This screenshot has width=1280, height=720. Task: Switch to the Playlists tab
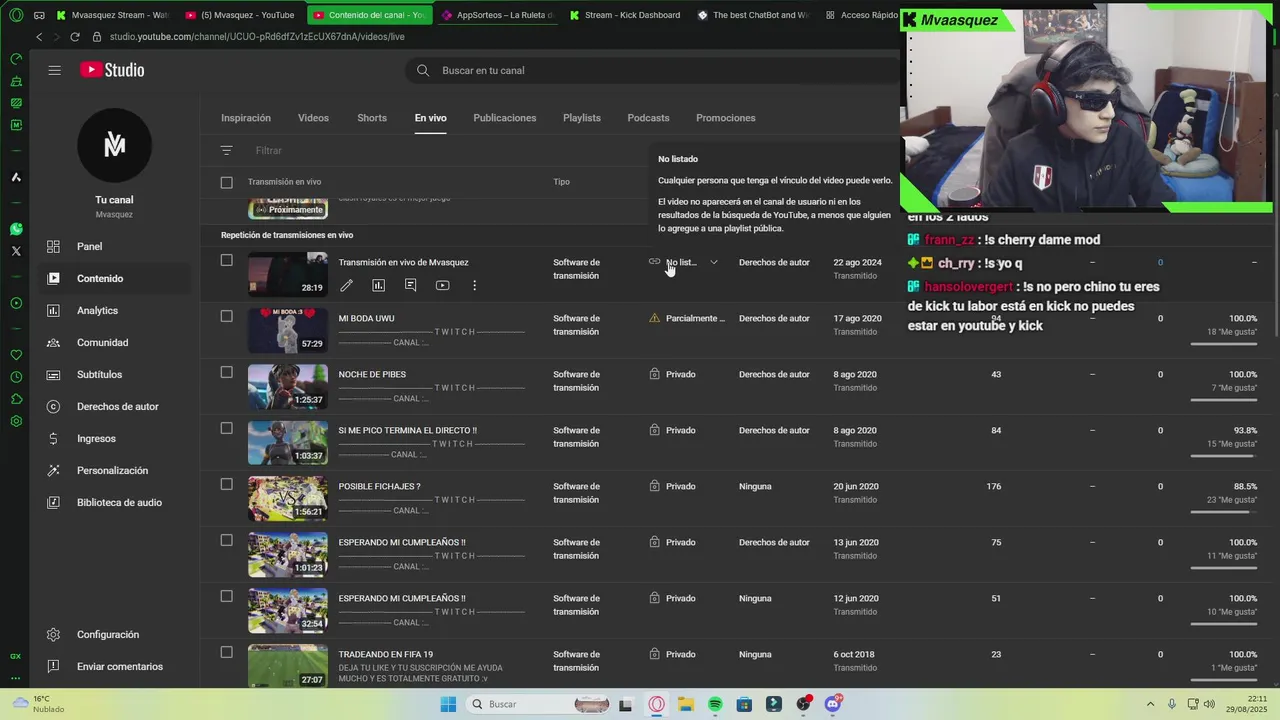pyautogui.click(x=582, y=118)
